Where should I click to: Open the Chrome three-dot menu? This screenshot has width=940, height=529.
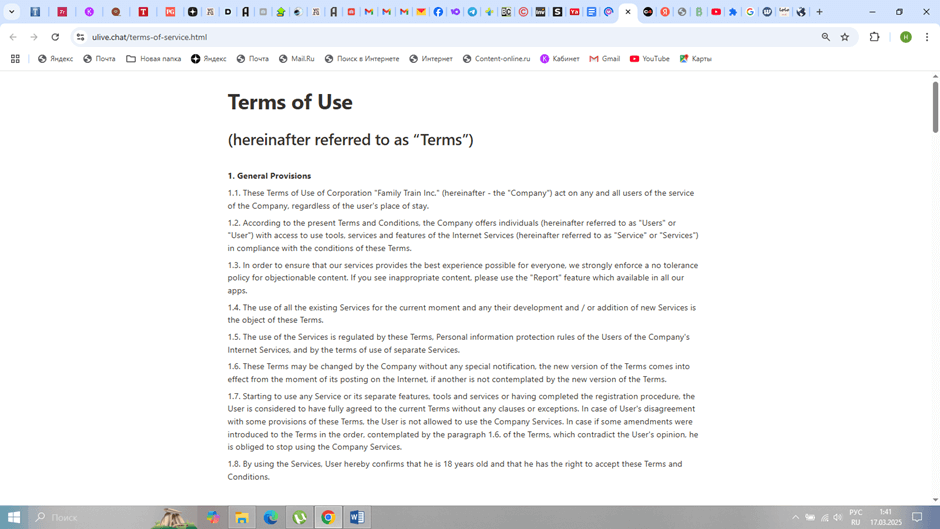coord(927,37)
